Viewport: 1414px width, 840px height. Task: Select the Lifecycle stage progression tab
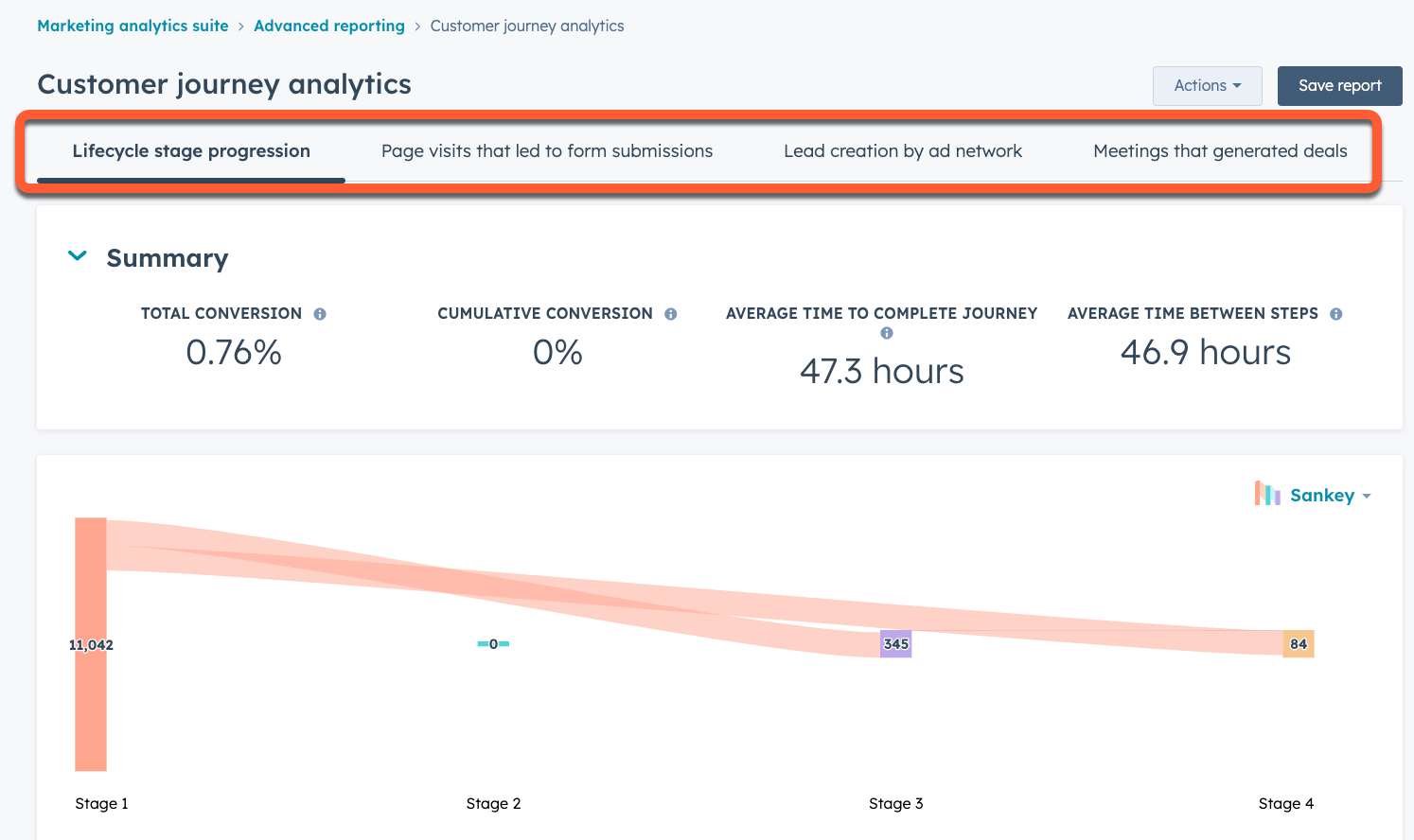coord(191,151)
